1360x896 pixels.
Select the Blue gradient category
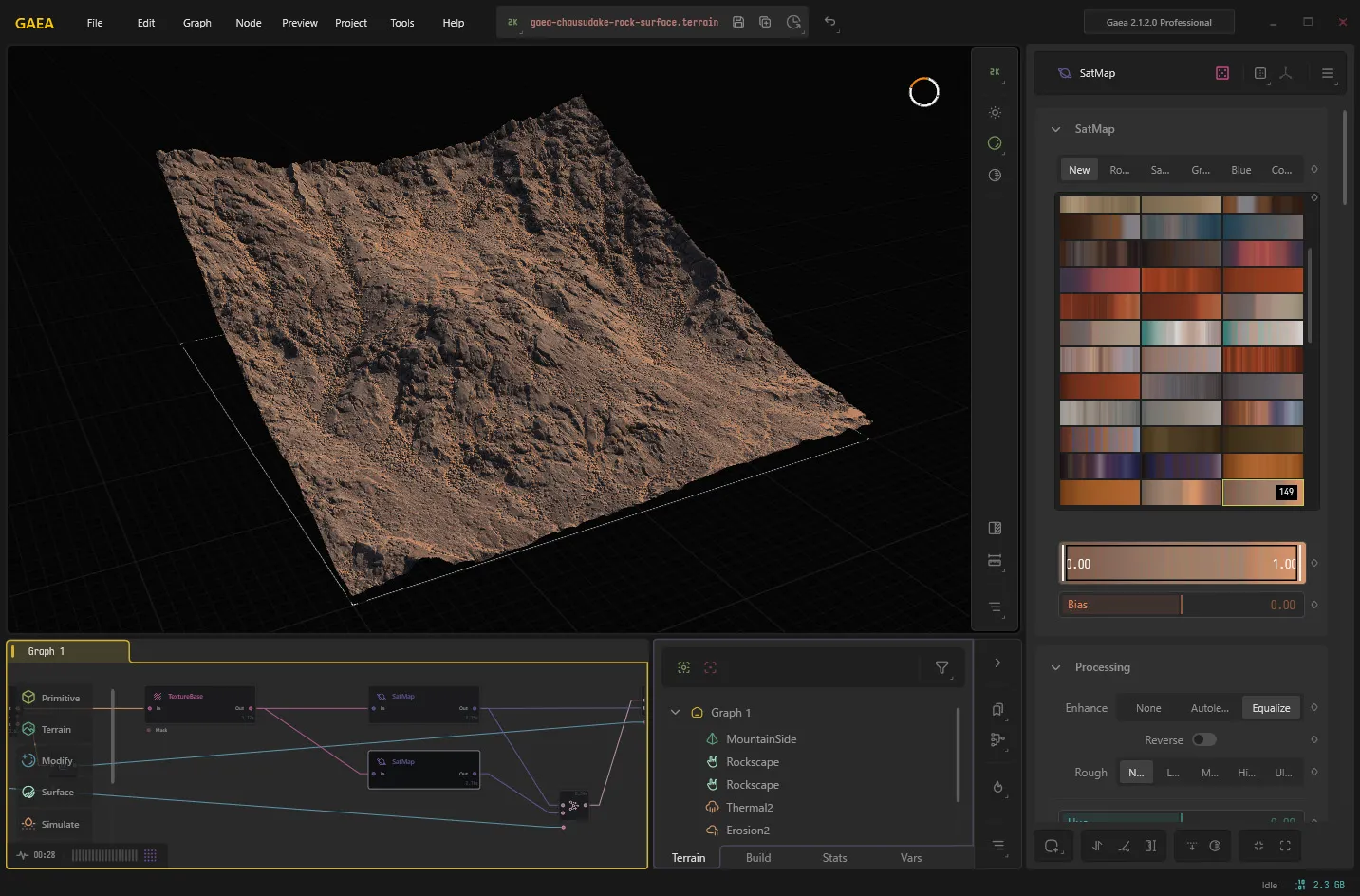pyautogui.click(x=1240, y=170)
